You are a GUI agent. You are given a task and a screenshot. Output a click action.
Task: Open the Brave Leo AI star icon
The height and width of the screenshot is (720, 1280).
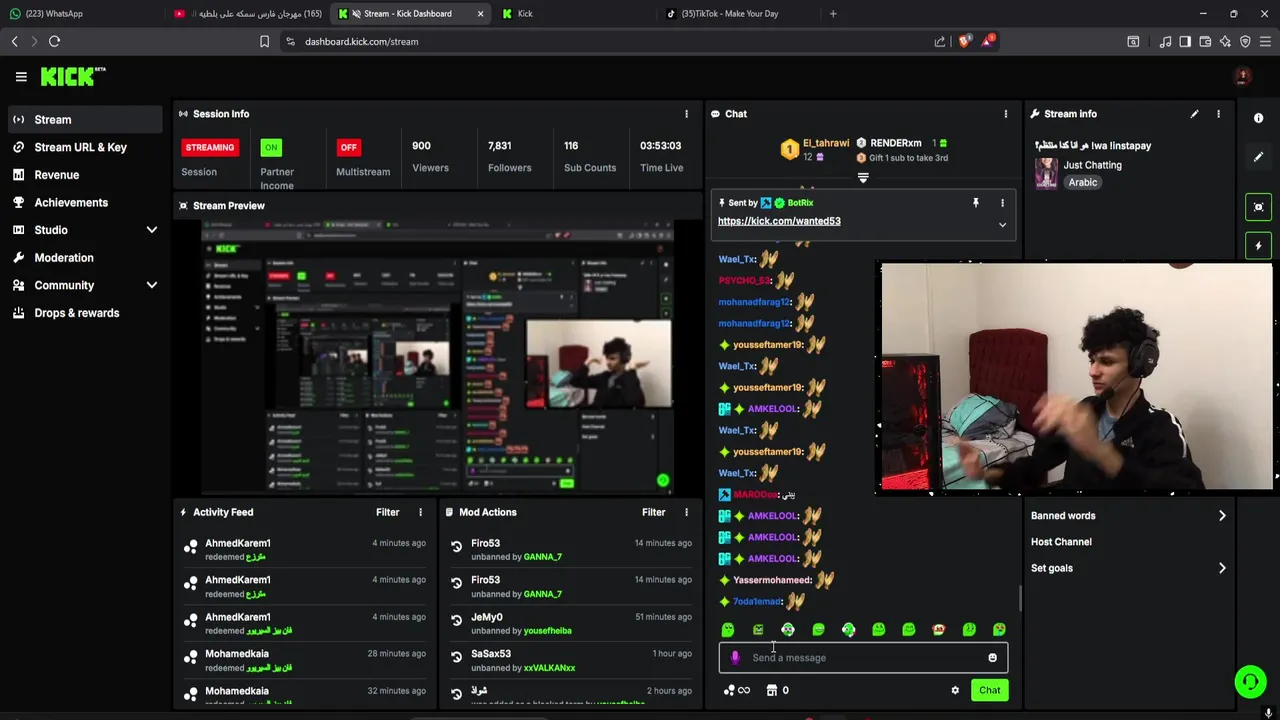(1225, 41)
